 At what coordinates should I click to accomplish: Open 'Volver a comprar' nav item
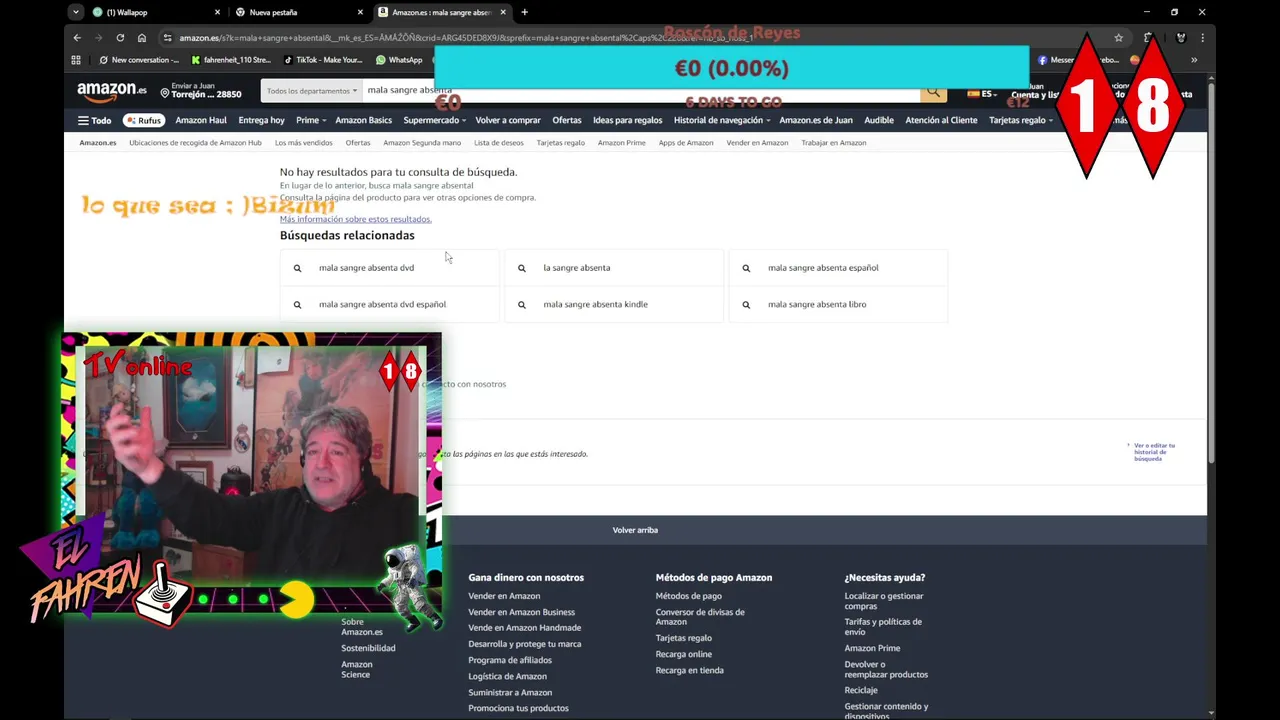[508, 120]
